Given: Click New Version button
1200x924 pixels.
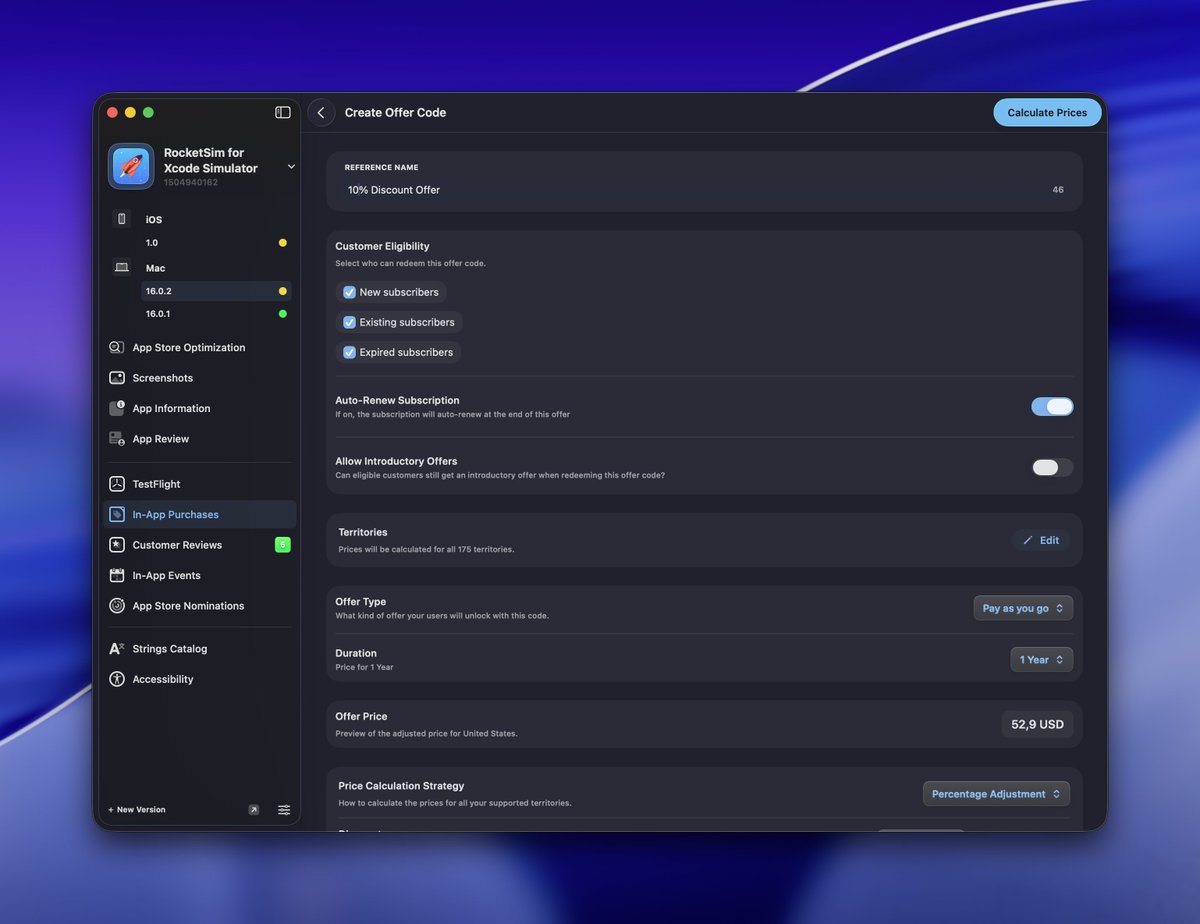Looking at the screenshot, I should 137,810.
